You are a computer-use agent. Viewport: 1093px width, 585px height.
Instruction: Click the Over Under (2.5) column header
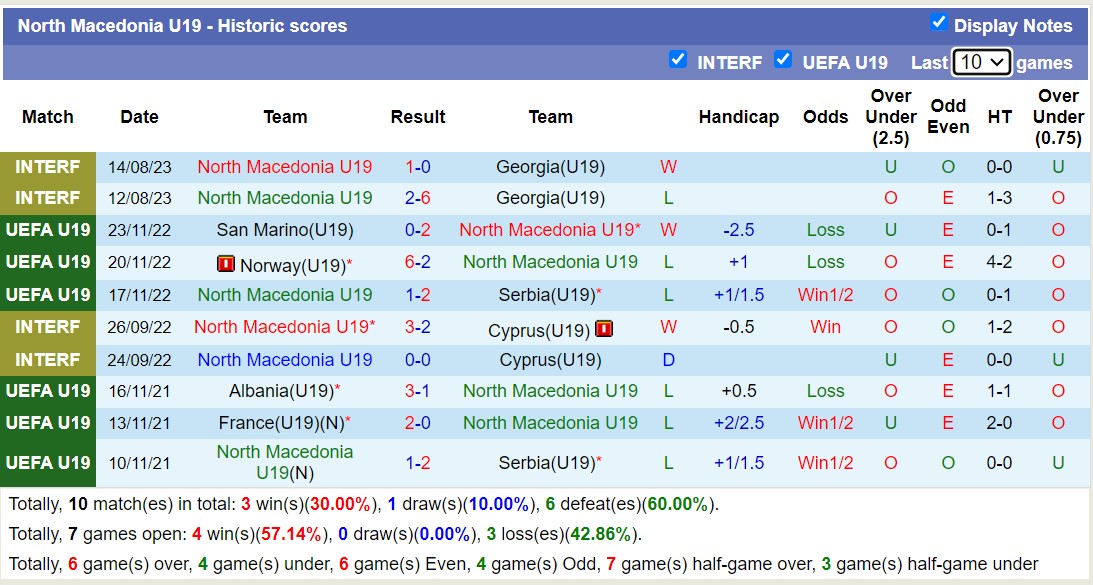click(x=890, y=117)
